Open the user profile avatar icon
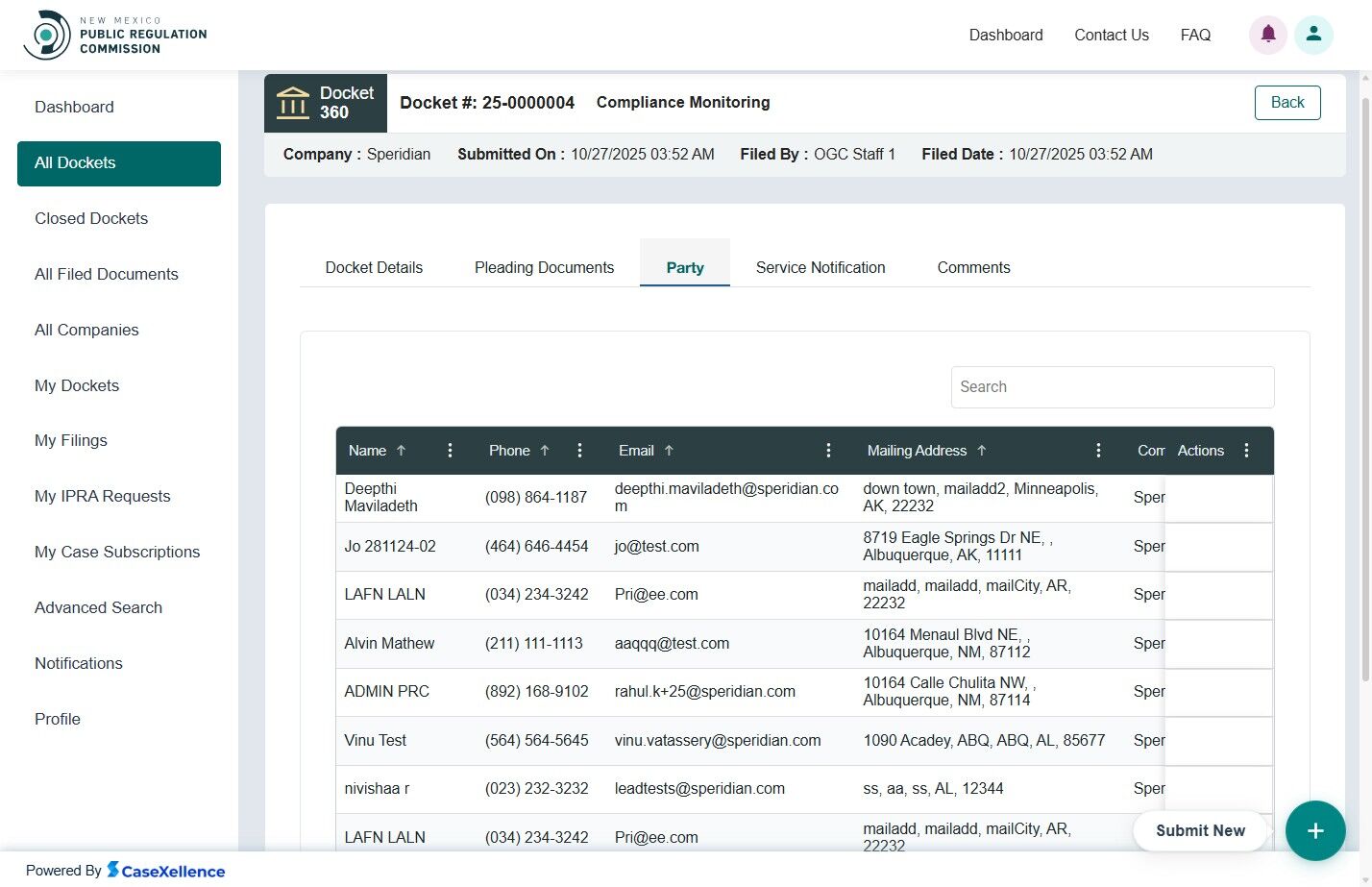 1313,35
